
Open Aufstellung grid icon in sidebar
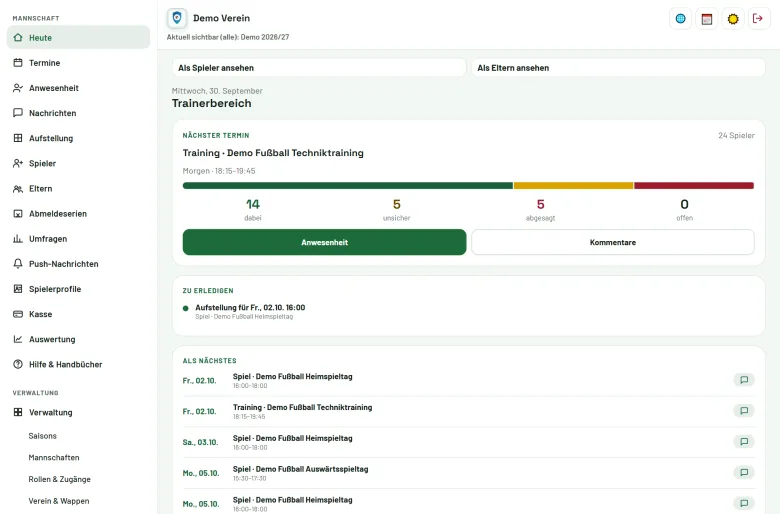(x=18, y=138)
